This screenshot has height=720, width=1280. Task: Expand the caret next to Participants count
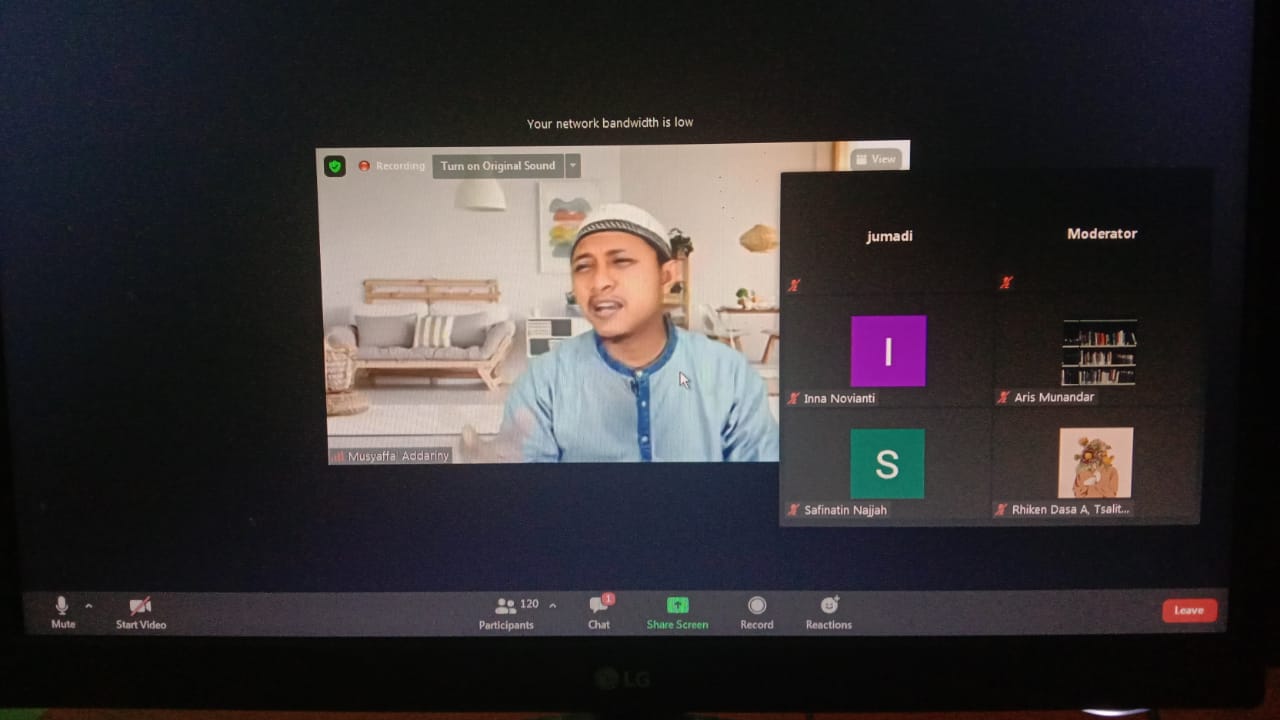click(x=553, y=606)
